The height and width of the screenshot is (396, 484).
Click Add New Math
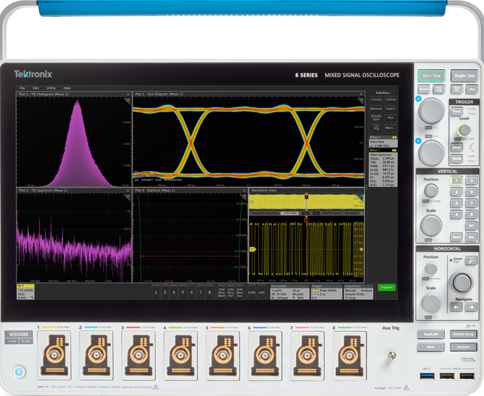(x=222, y=292)
